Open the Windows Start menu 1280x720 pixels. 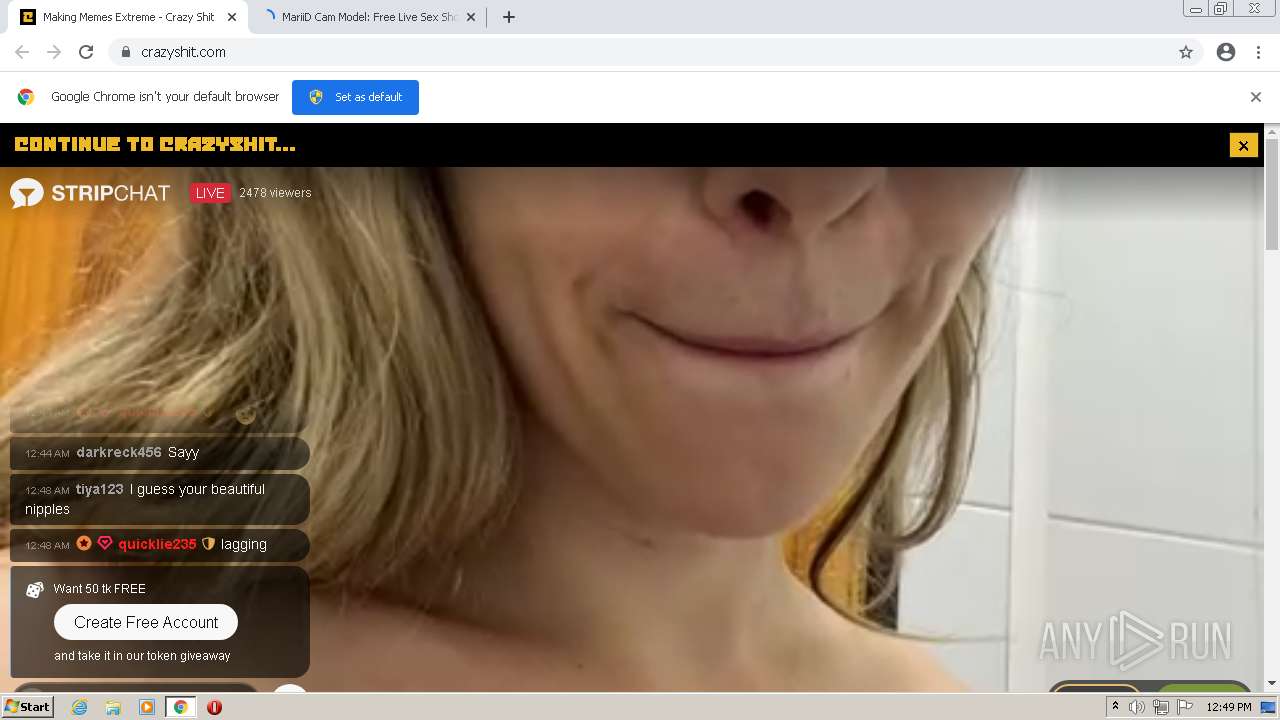click(28, 707)
